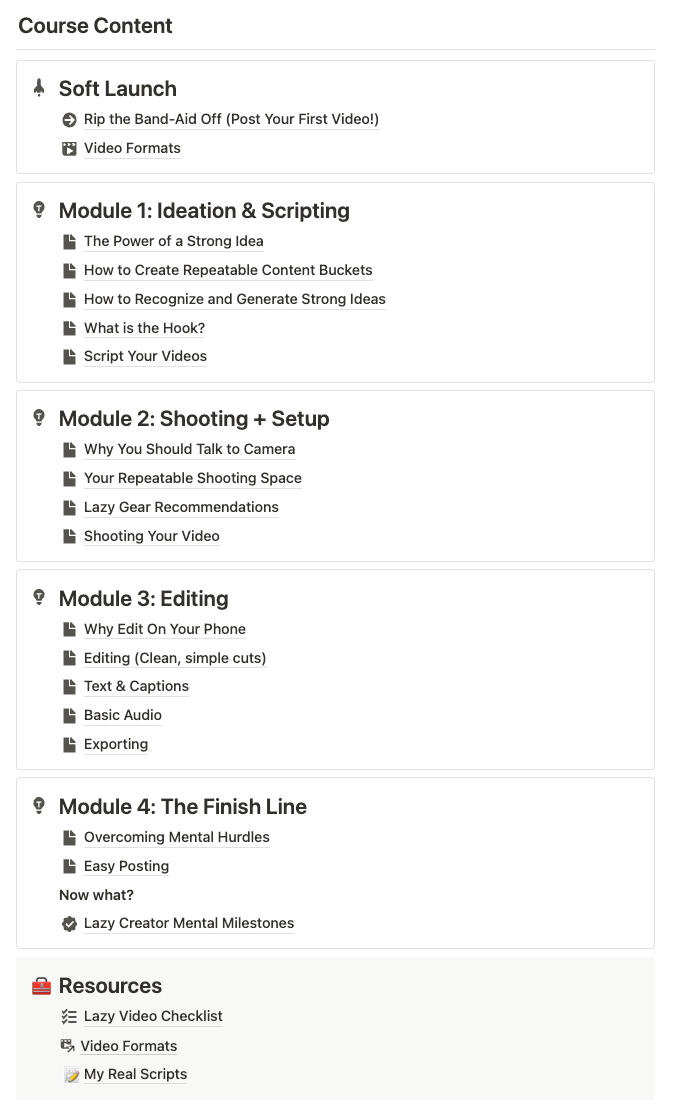Screen dimensions: 673x1118
Task: Click the lightbulb icon beside Module 3: Editing
Action: [x=39, y=598]
